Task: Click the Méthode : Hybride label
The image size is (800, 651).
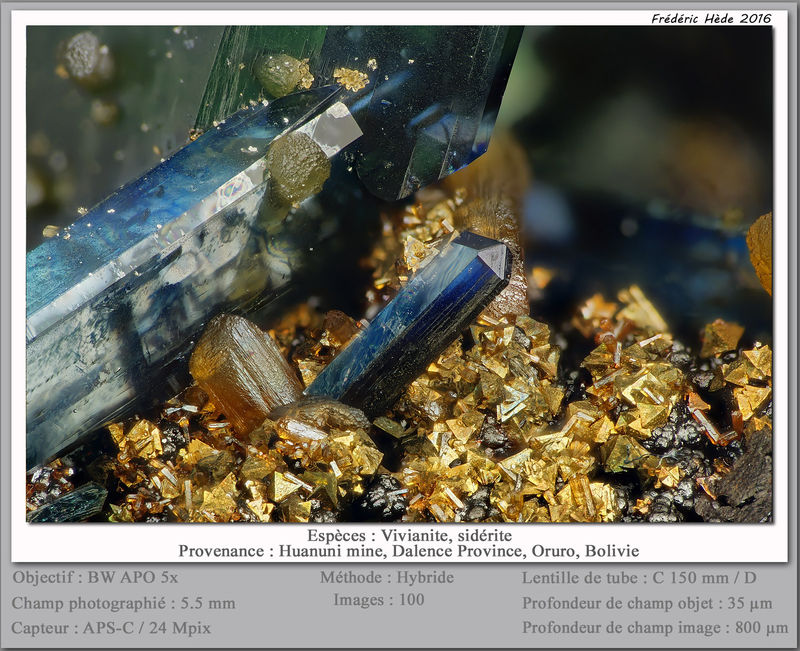Action: coord(387,577)
